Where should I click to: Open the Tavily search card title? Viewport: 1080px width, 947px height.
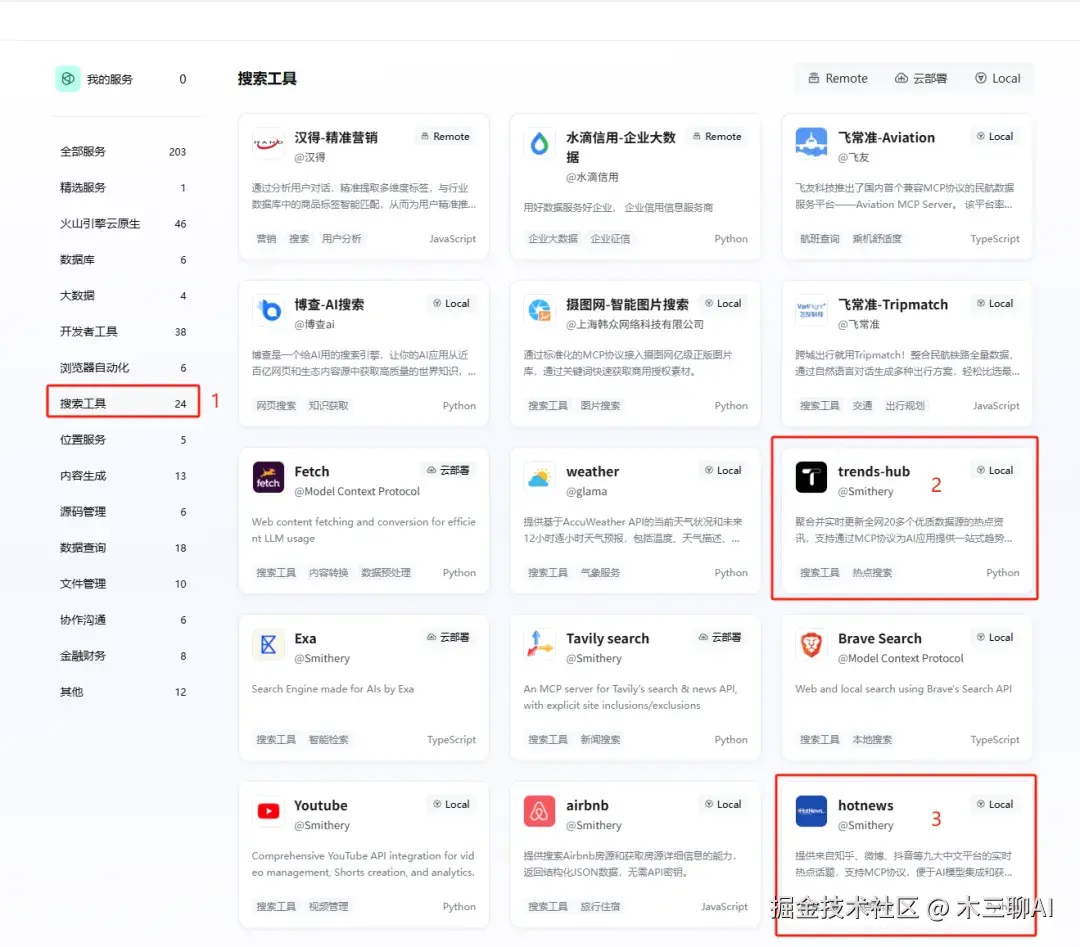coord(607,638)
